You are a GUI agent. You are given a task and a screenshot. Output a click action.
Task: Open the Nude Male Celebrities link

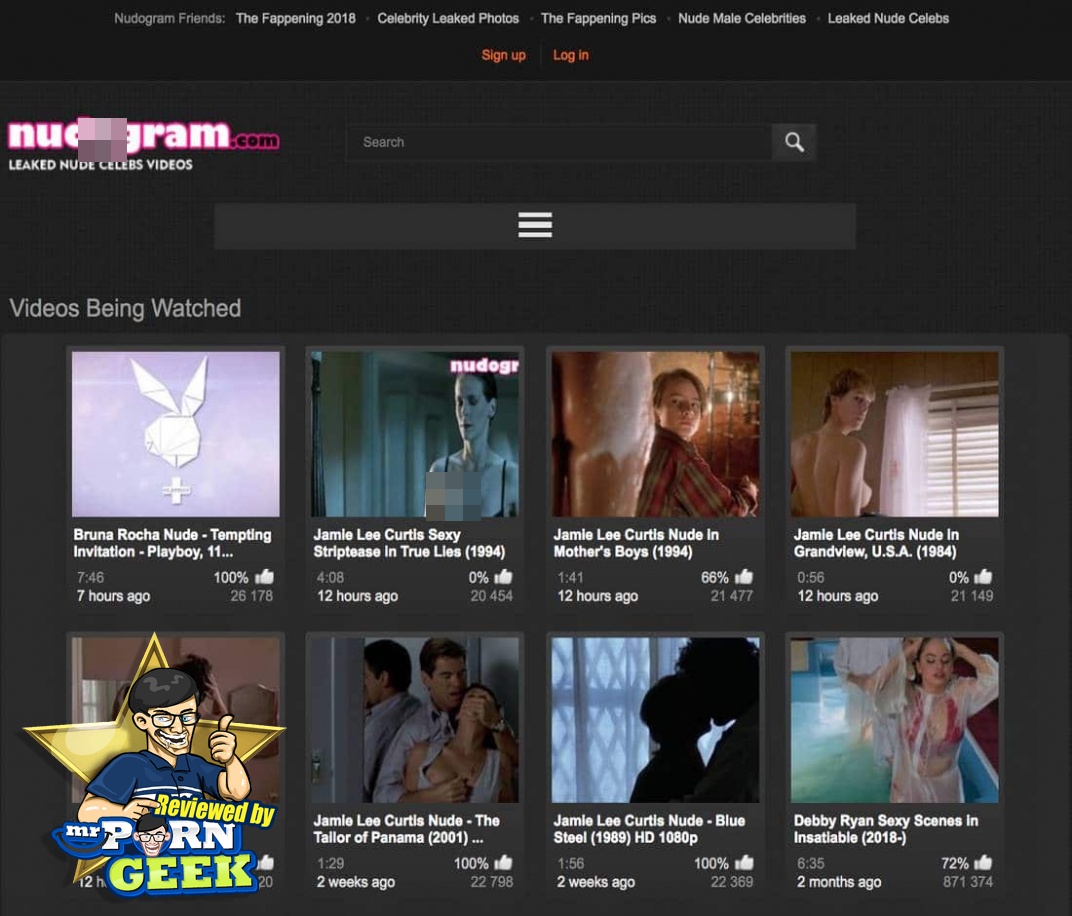point(741,18)
